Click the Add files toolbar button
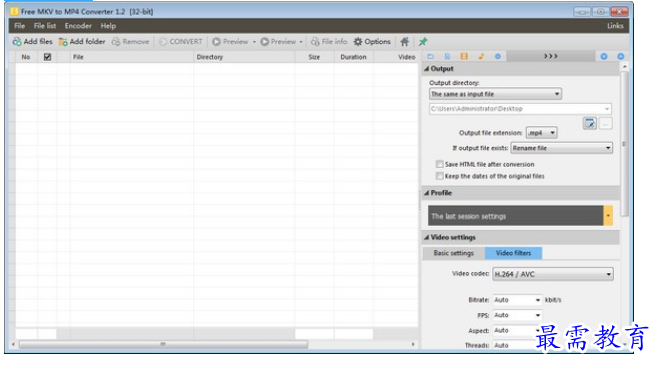 32,41
